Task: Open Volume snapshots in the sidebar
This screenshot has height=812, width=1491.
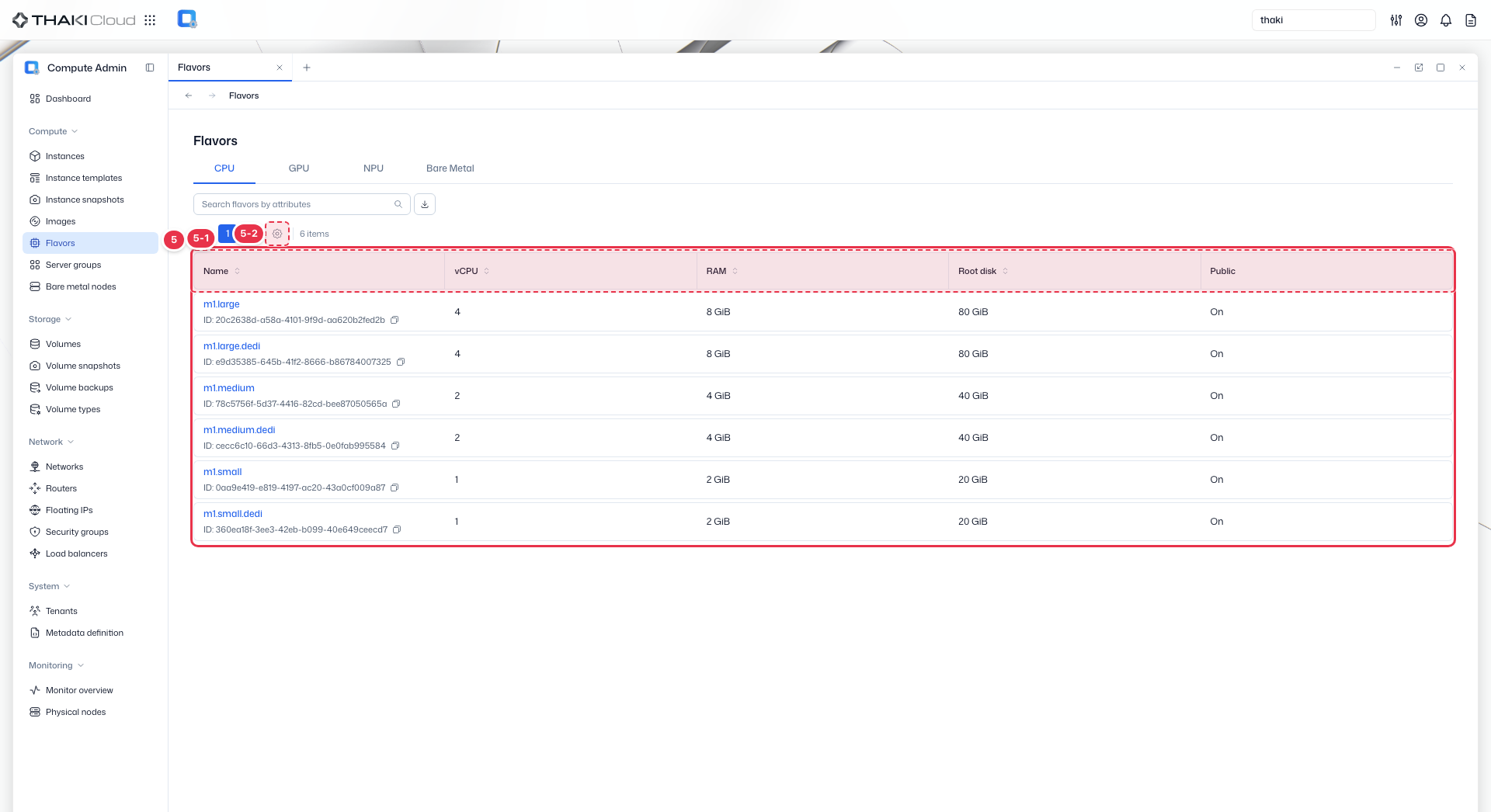Action: point(90,366)
